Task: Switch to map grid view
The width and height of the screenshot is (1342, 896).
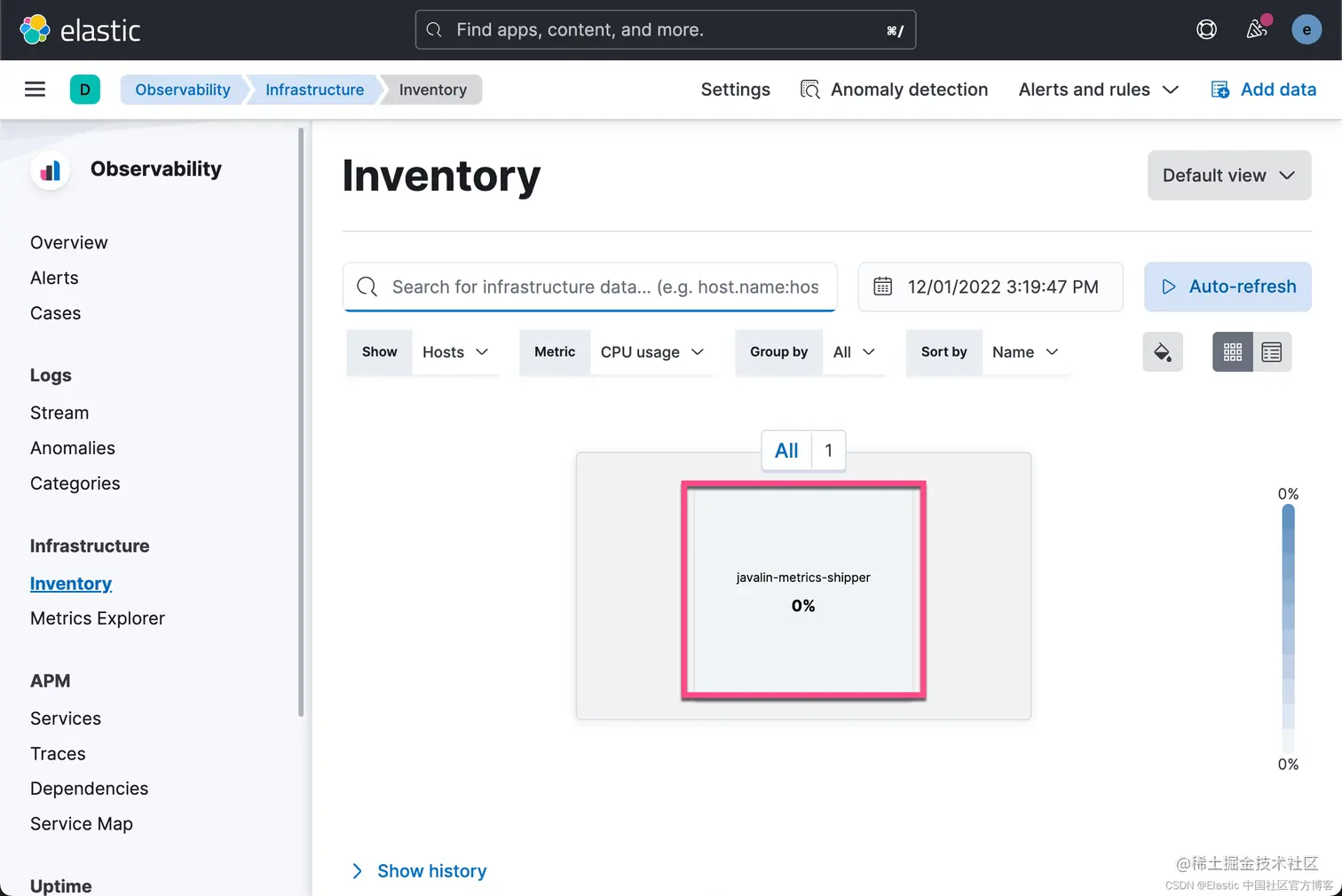Action: [x=1233, y=352]
